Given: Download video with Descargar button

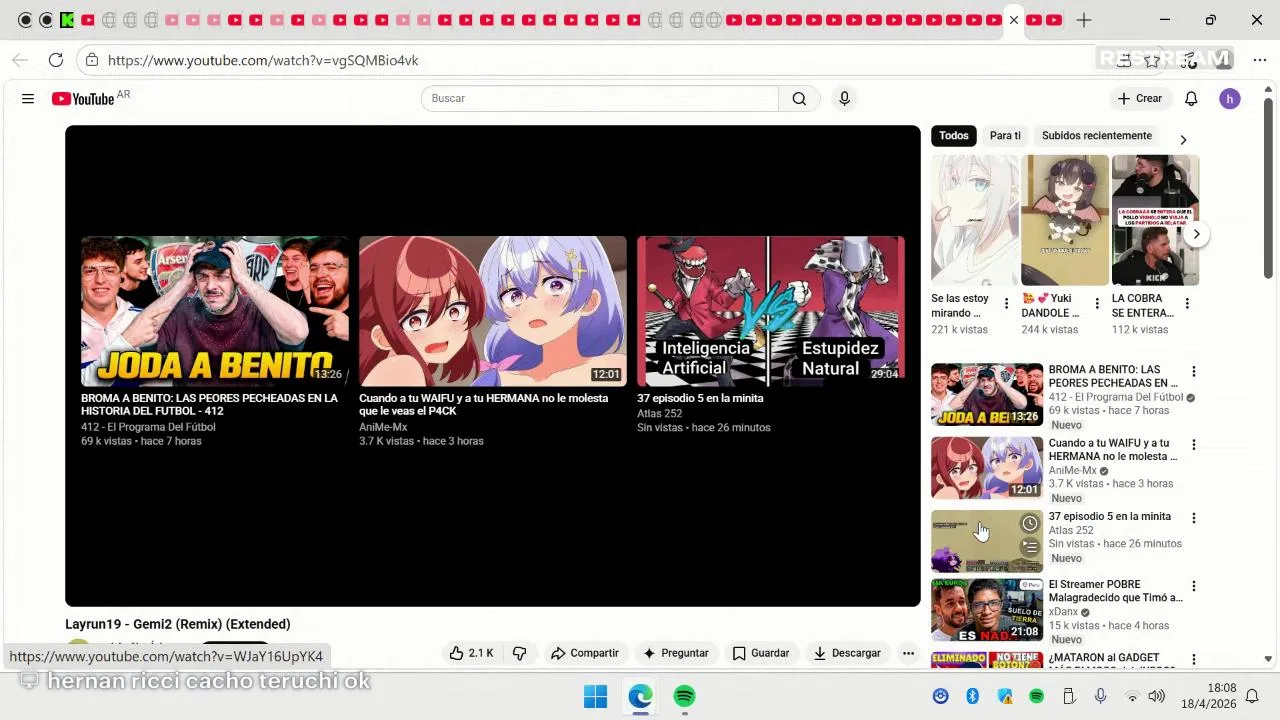Looking at the screenshot, I should point(847,653).
